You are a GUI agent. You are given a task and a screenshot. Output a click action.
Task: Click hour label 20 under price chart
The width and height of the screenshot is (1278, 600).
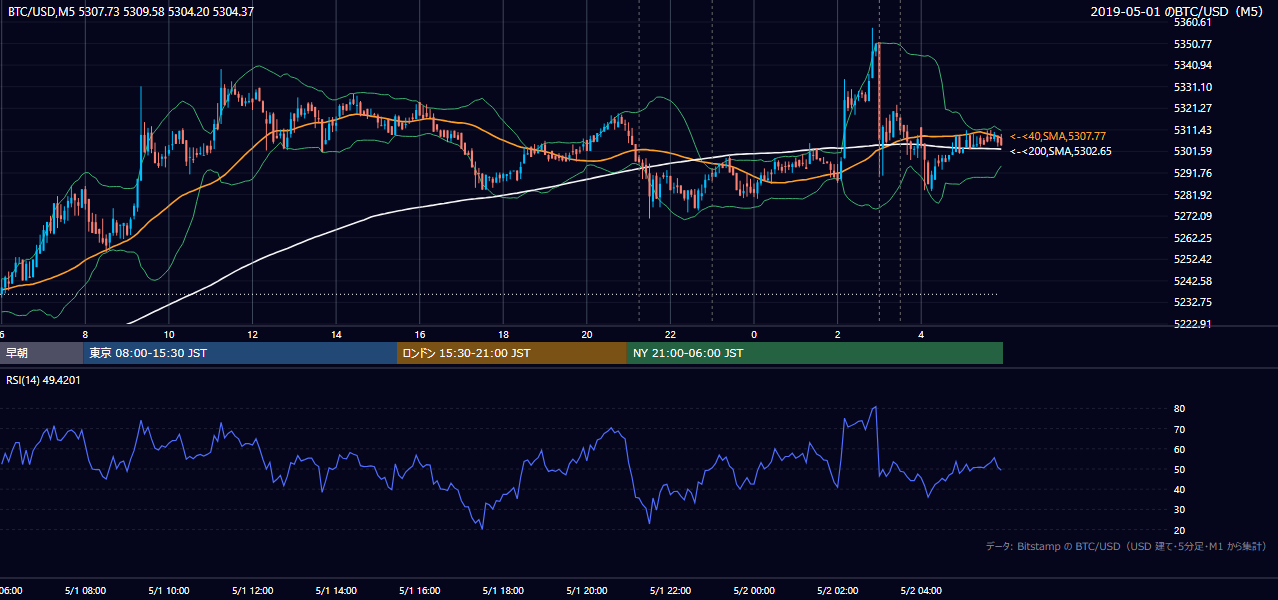point(587,334)
